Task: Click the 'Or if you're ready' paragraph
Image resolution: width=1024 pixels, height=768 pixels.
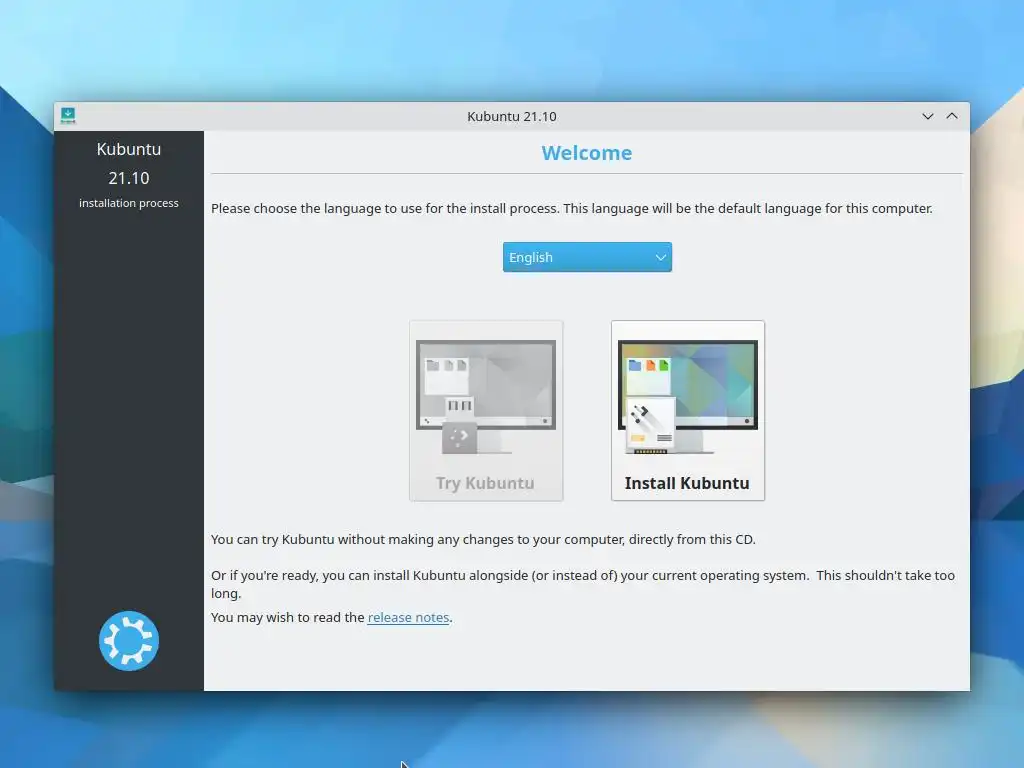Action: [583, 584]
